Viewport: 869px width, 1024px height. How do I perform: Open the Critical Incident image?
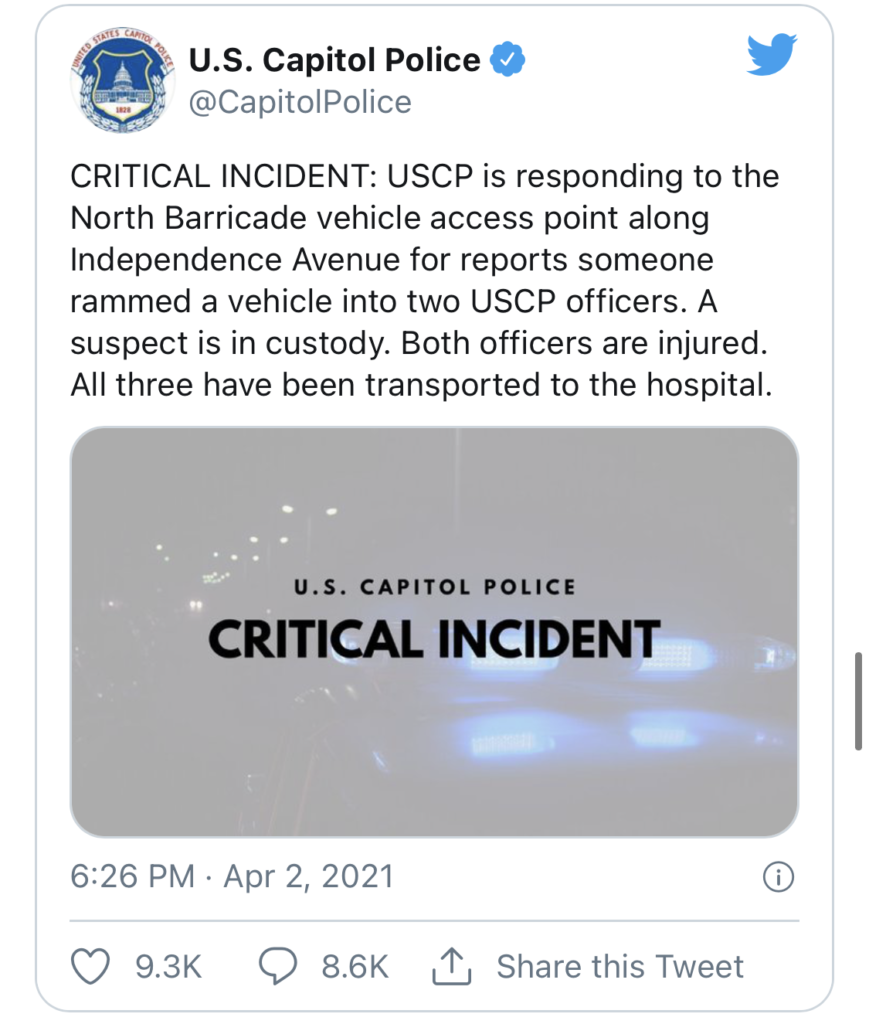pyautogui.click(x=434, y=632)
